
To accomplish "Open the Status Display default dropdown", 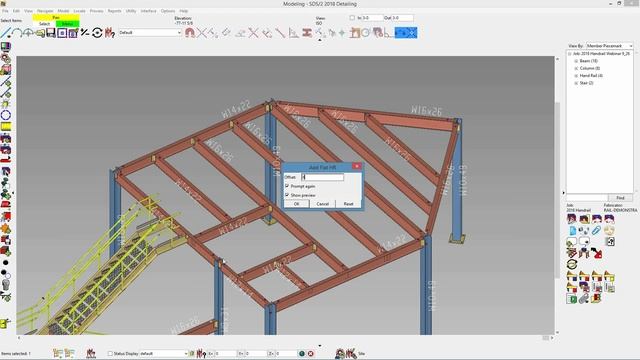I will point(164,353).
